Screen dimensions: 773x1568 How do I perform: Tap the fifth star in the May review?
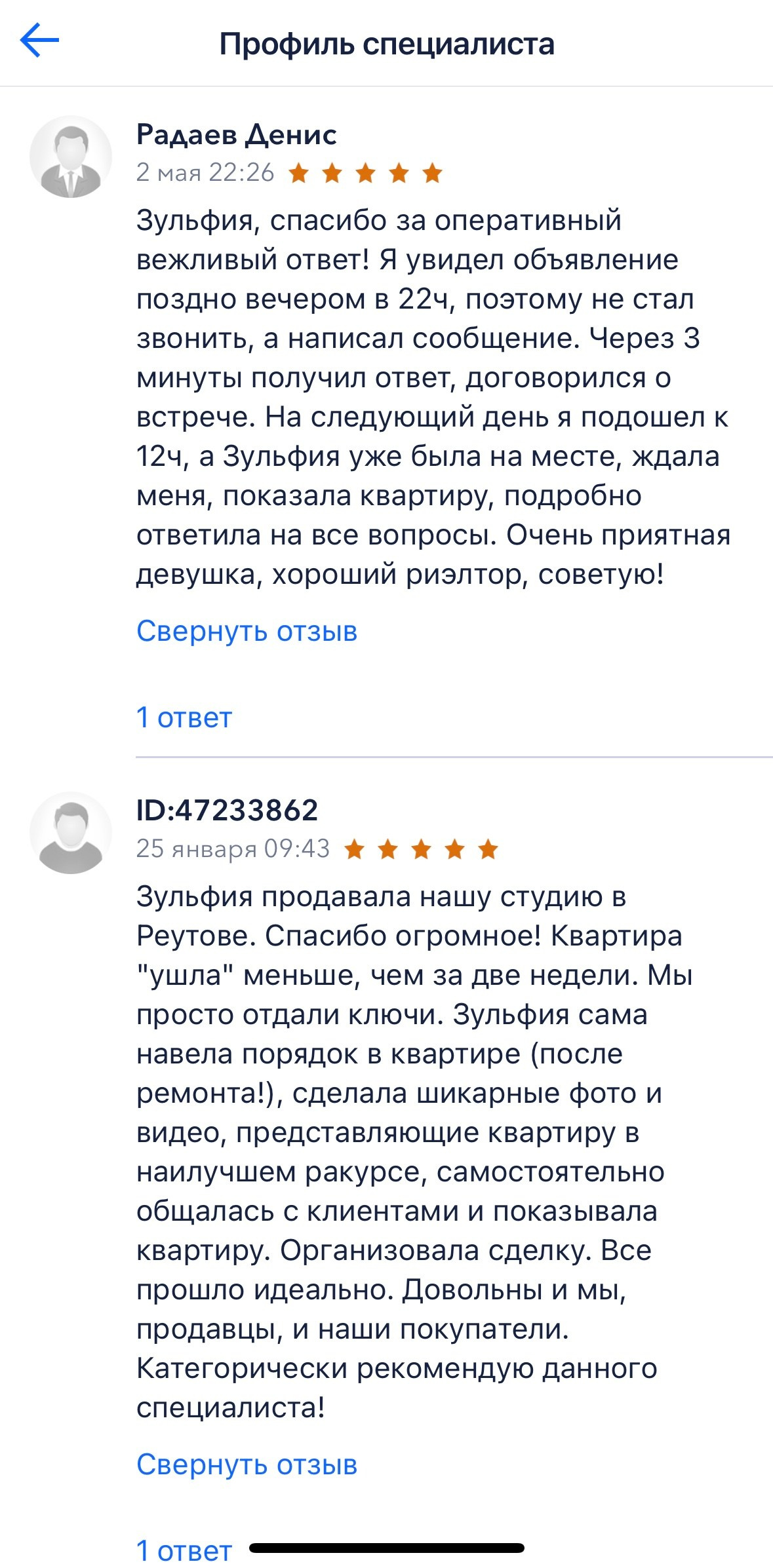point(432,173)
